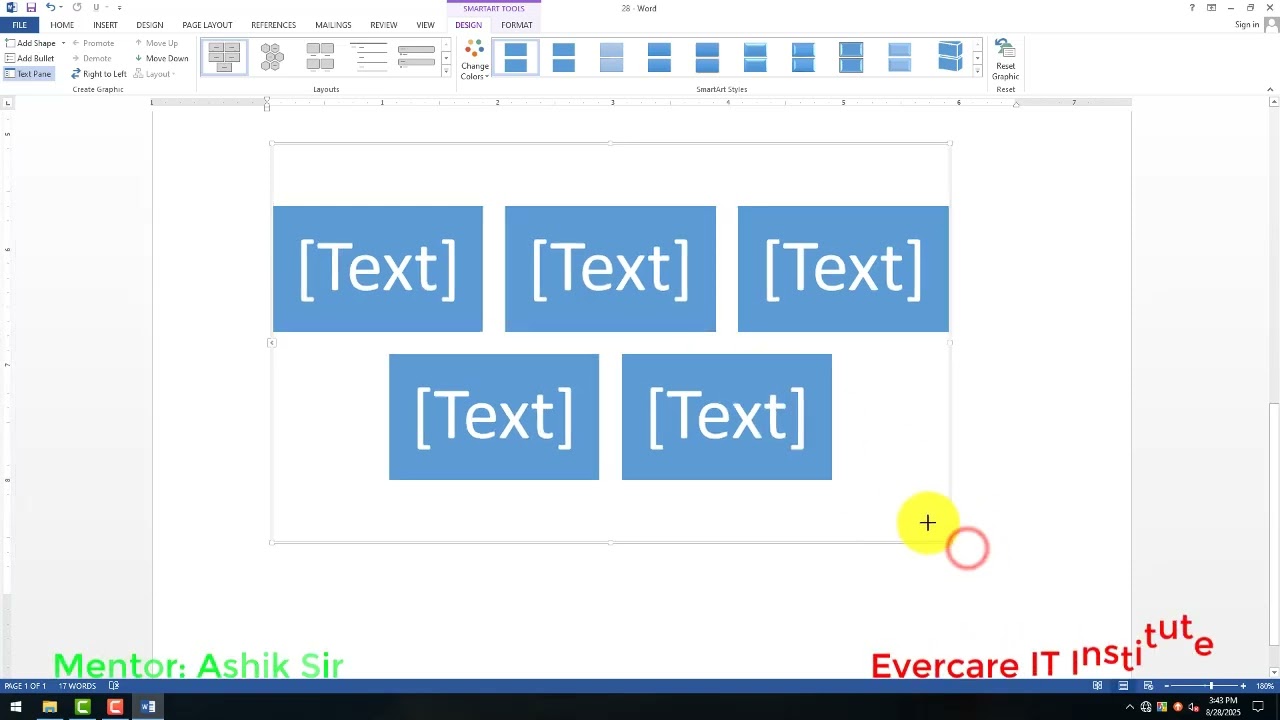Select the Basic Block List layout thumbnail
Image resolution: width=1280 pixels, height=720 pixels.
pos(224,57)
